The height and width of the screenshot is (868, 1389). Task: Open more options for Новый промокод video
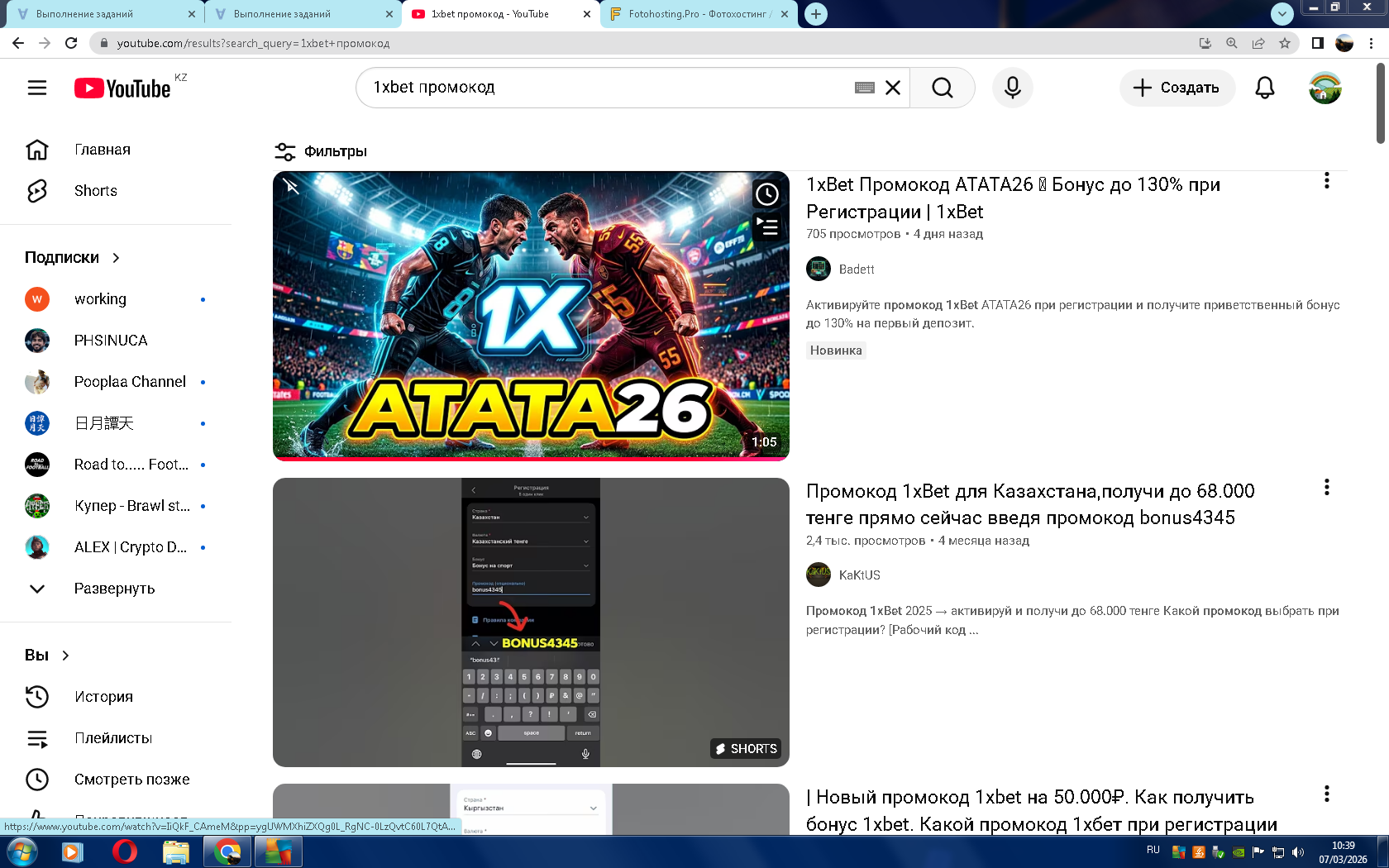click(1327, 794)
